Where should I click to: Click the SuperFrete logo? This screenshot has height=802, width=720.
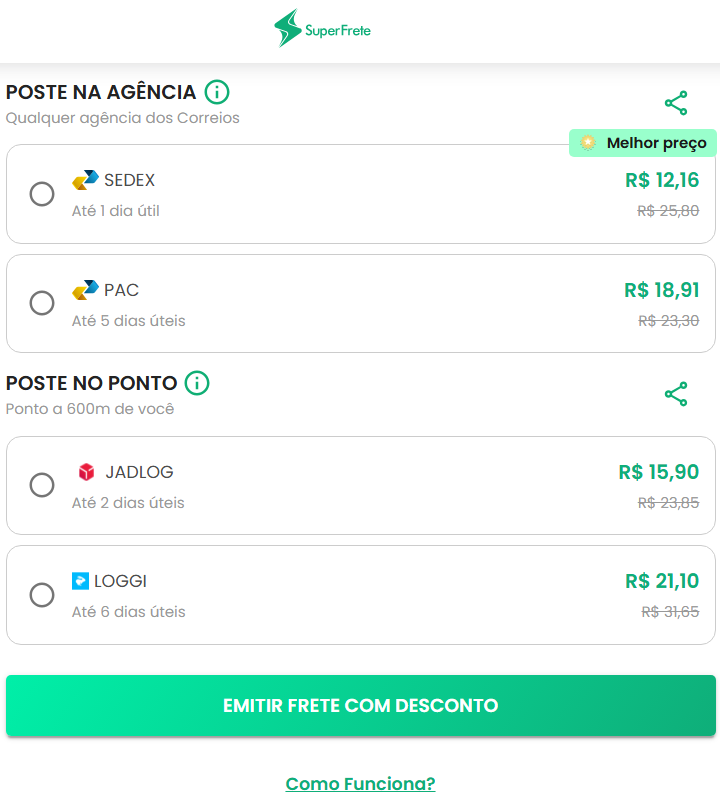(x=322, y=30)
